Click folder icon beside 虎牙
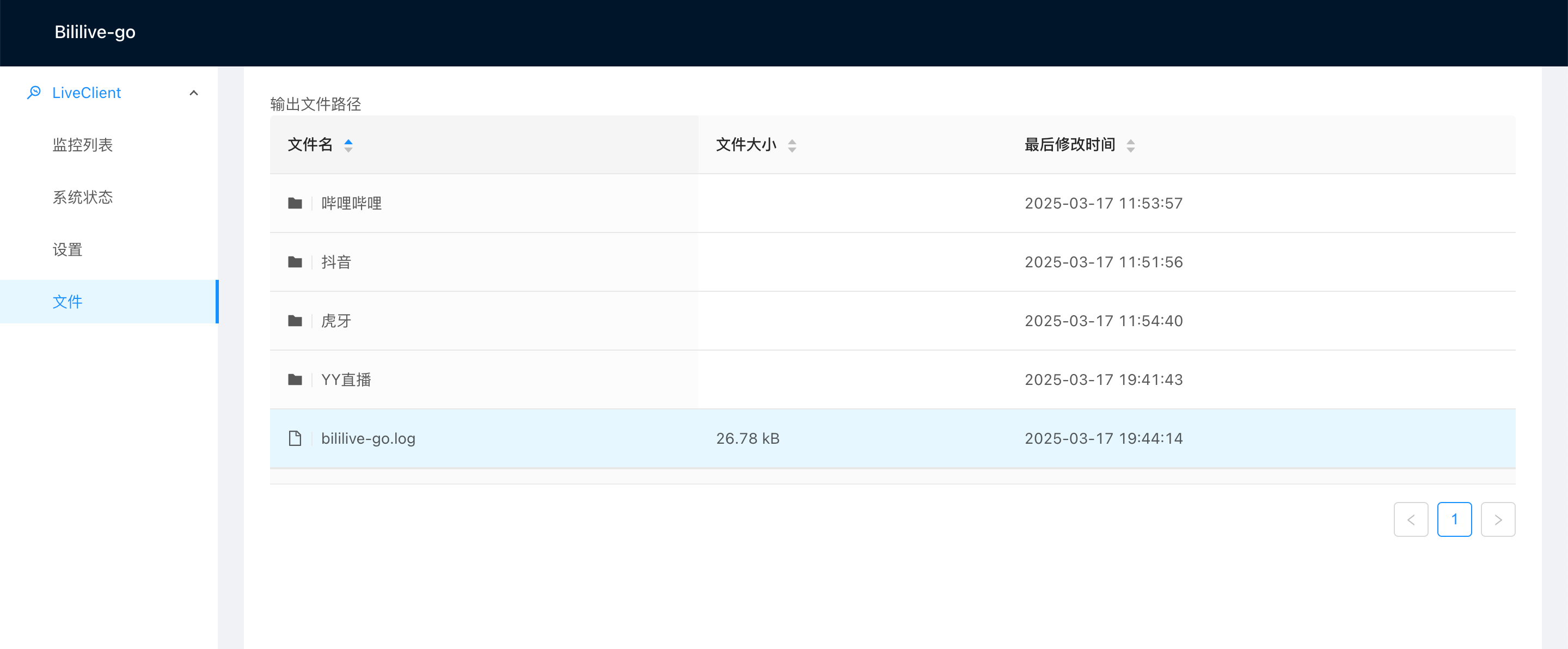The height and width of the screenshot is (649, 1568). [x=295, y=321]
